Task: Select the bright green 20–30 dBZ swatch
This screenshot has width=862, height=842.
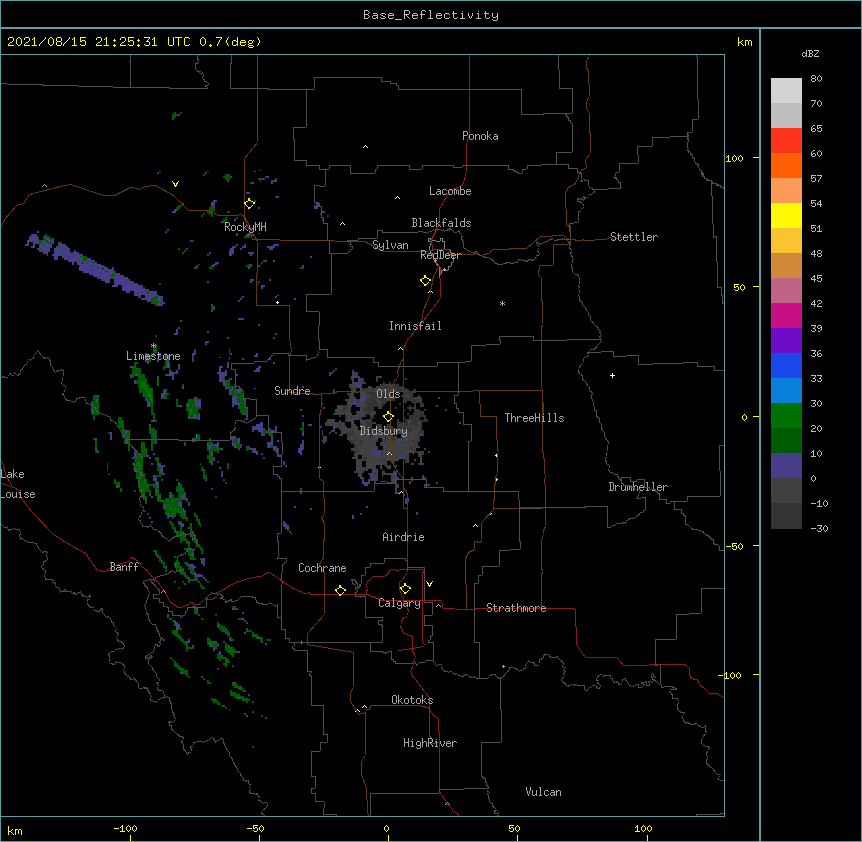Action: point(786,416)
